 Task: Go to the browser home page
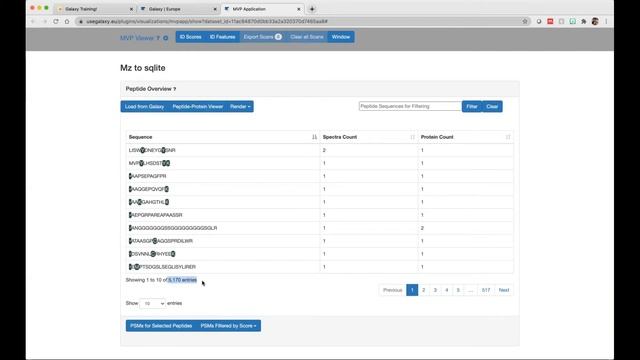[67, 21]
